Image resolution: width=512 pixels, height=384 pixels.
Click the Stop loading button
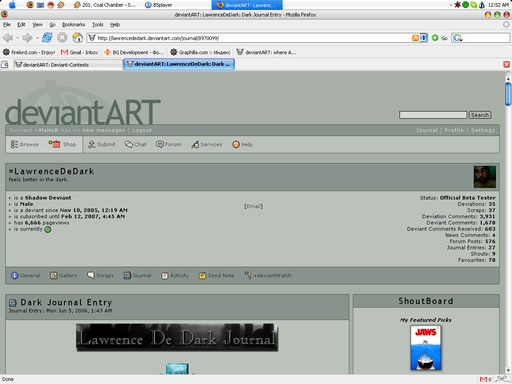pos(62,38)
